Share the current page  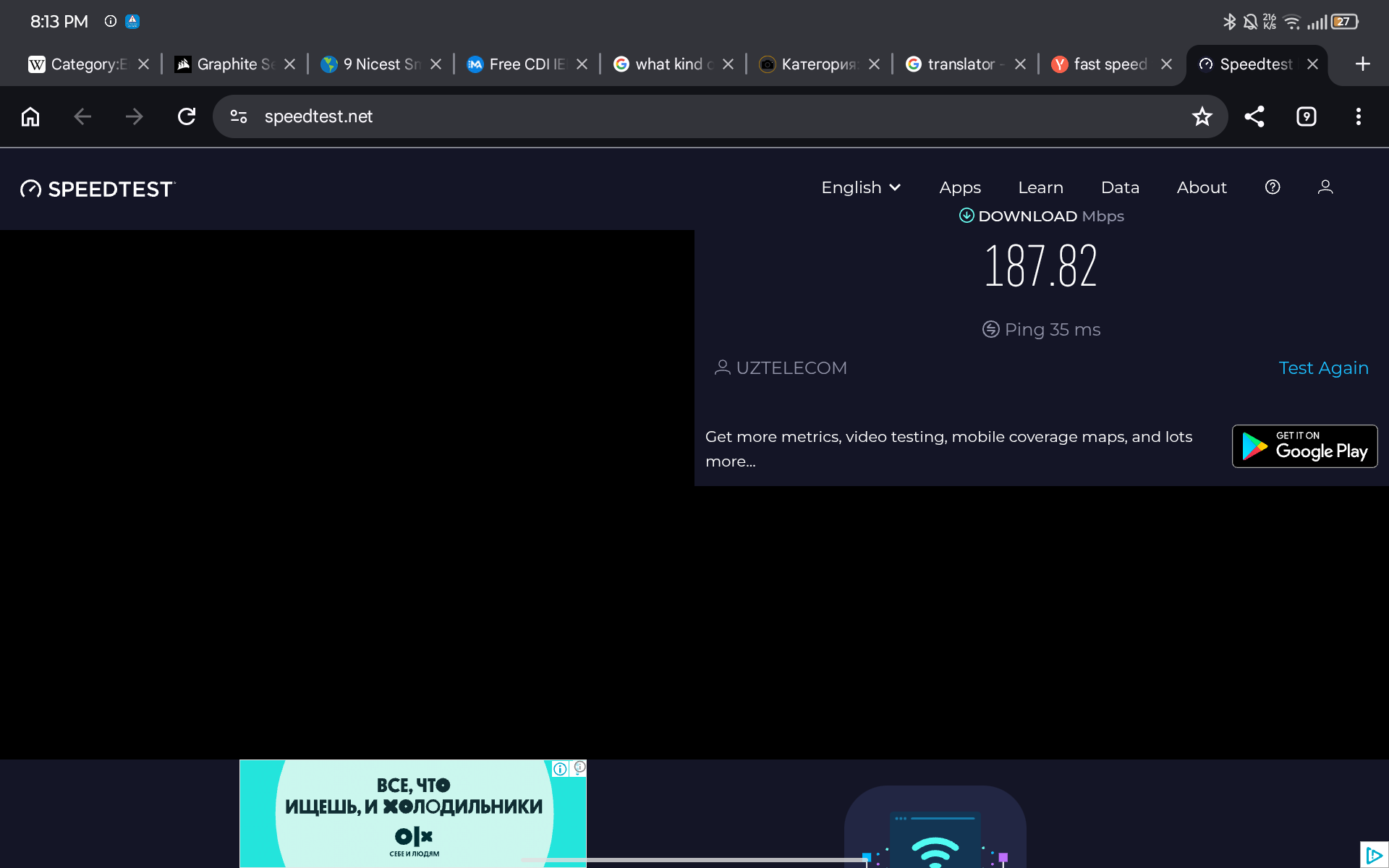click(x=1254, y=116)
